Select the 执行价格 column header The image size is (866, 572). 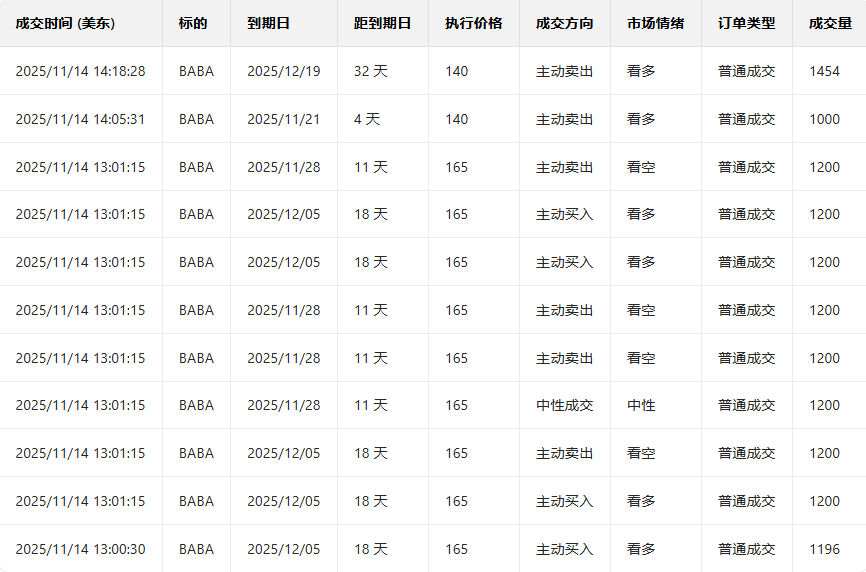tap(473, 23)
